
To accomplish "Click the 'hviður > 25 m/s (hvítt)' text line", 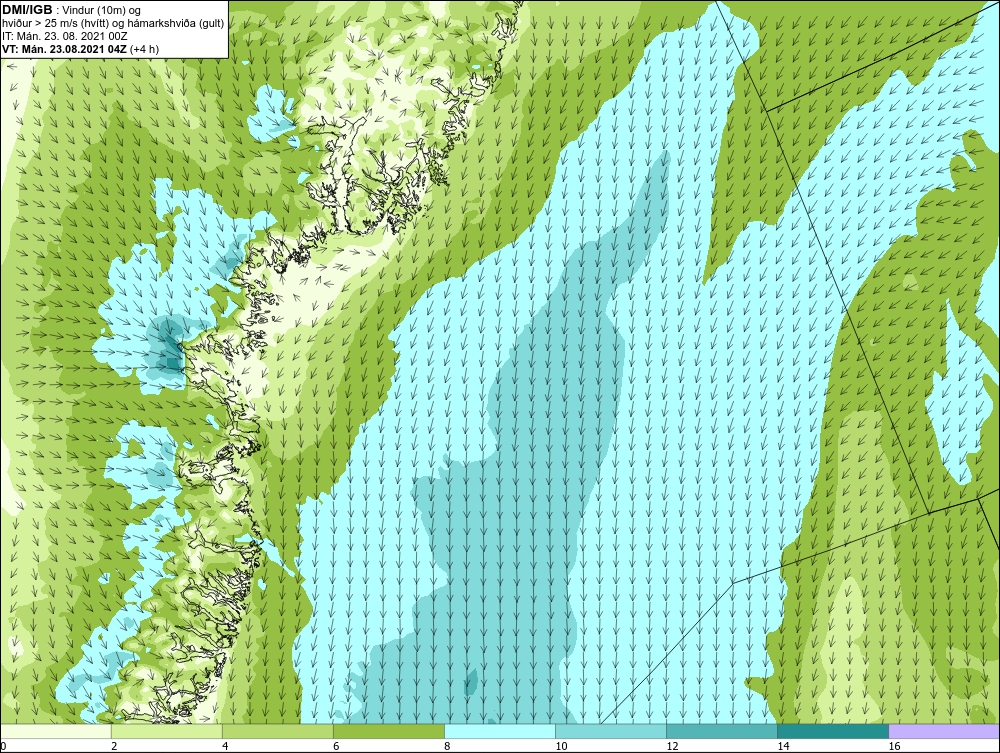I will click(x=113, y=24).
